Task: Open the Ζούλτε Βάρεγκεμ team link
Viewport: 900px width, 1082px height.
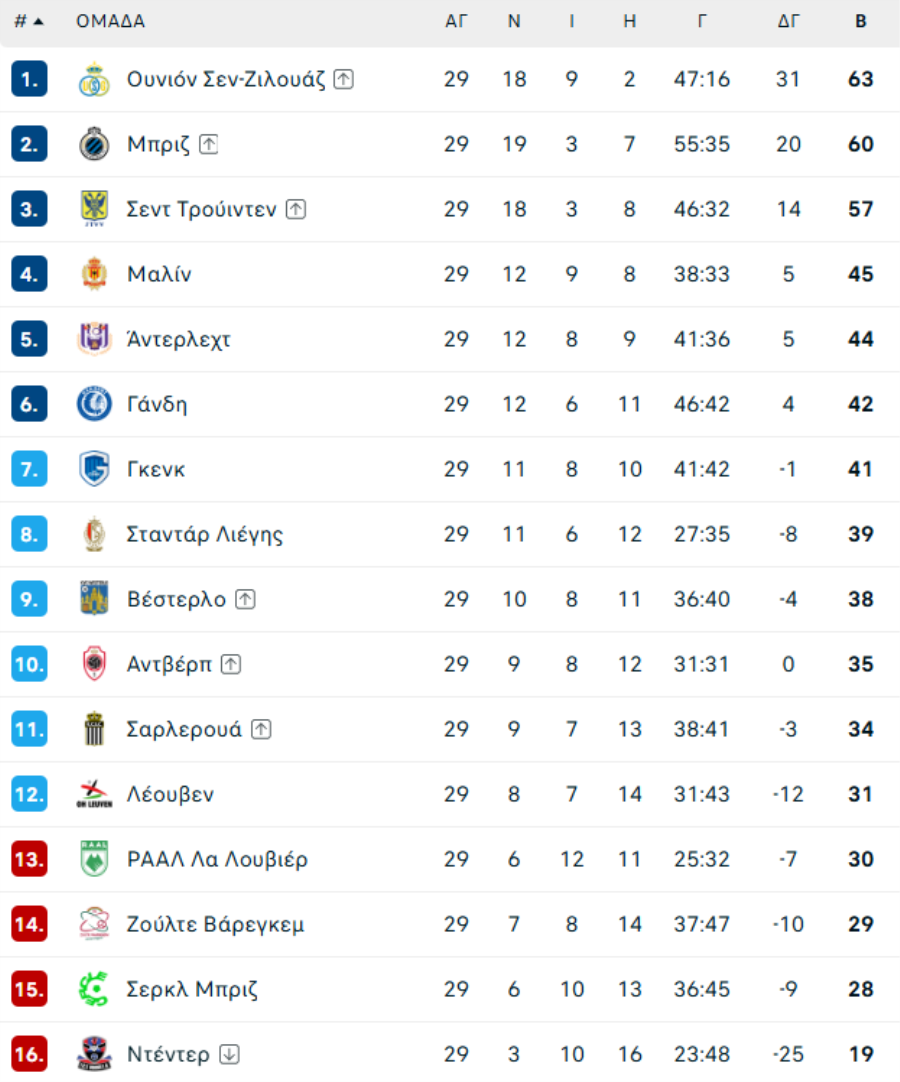Action: pos(215,924)
